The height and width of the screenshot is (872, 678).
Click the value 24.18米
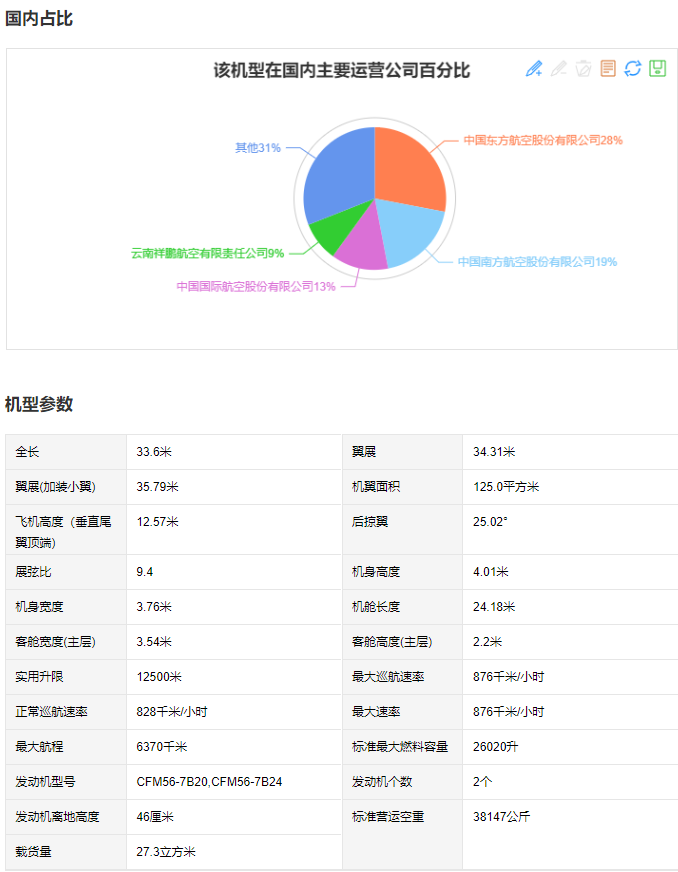point(494,607)
